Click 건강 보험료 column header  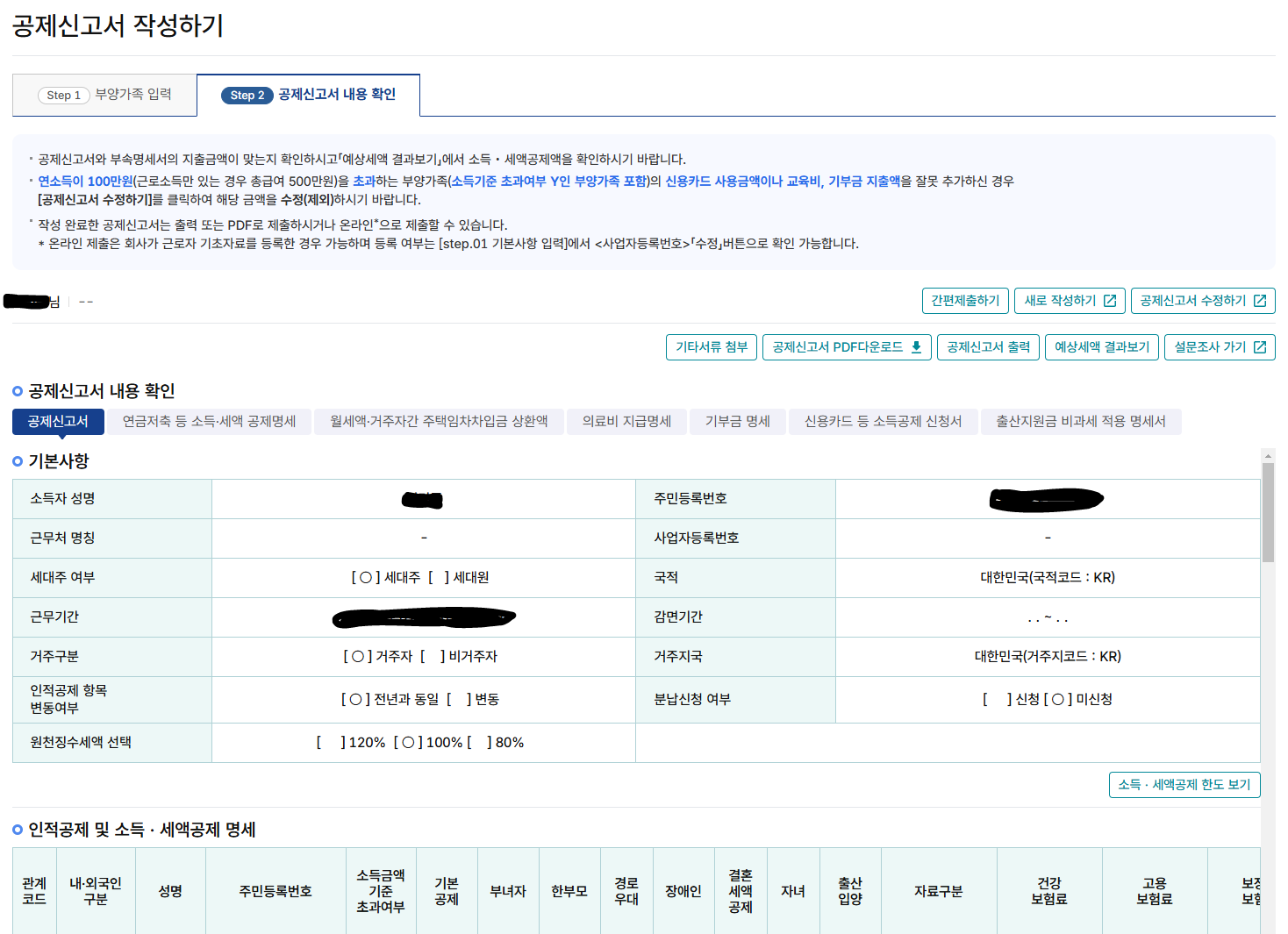(x=1049, y=891)
